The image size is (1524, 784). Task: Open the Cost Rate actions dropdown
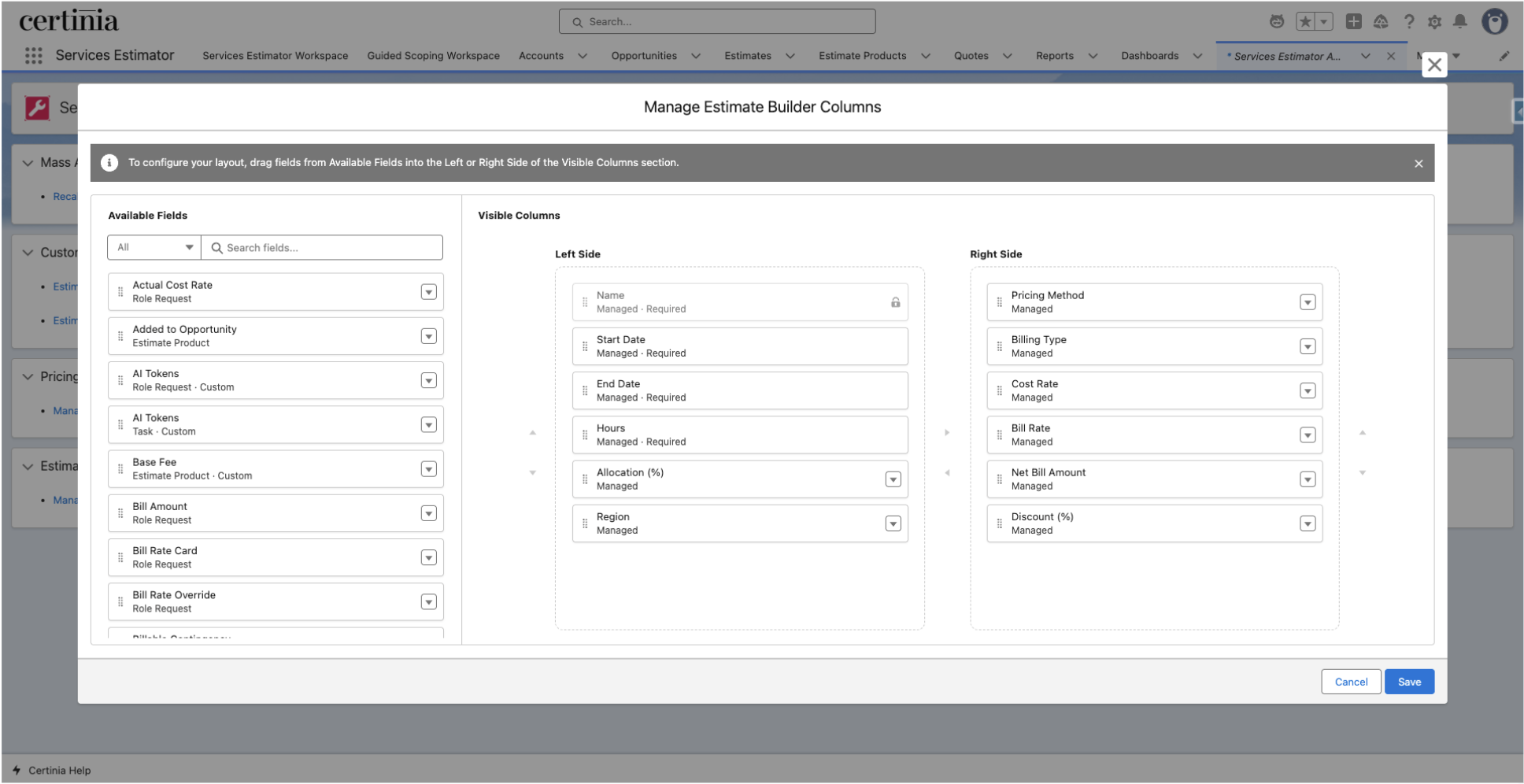[1308, 391]
